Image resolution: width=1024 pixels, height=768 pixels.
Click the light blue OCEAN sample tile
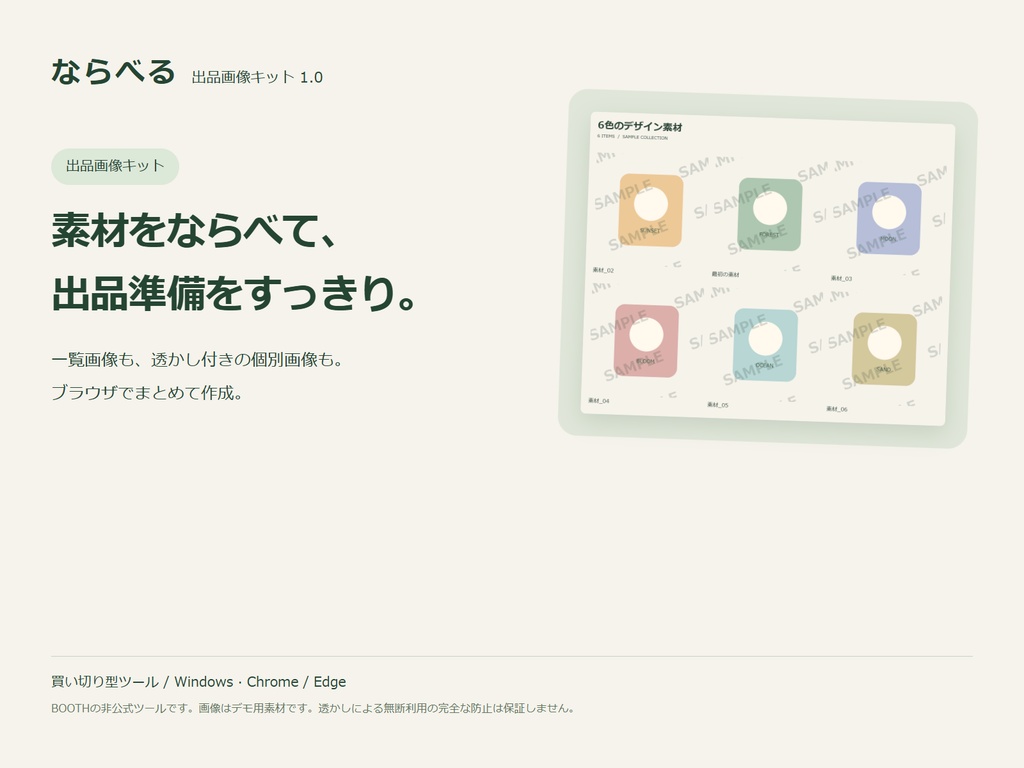pyautogui.click(x=765, y=345)
